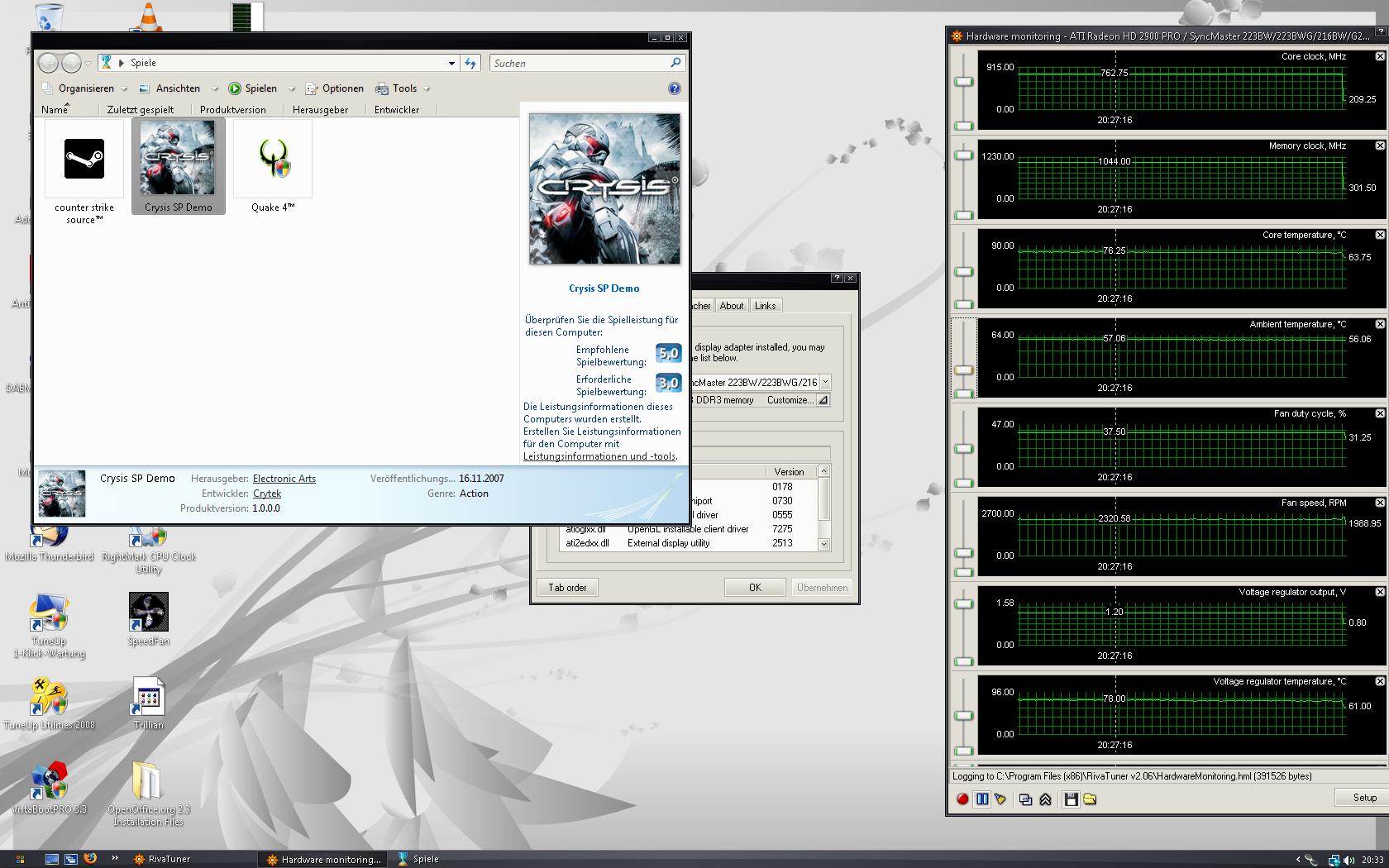Launch Firefox from taskbar quick launch

pyautogui.click(x=90, y=859)
